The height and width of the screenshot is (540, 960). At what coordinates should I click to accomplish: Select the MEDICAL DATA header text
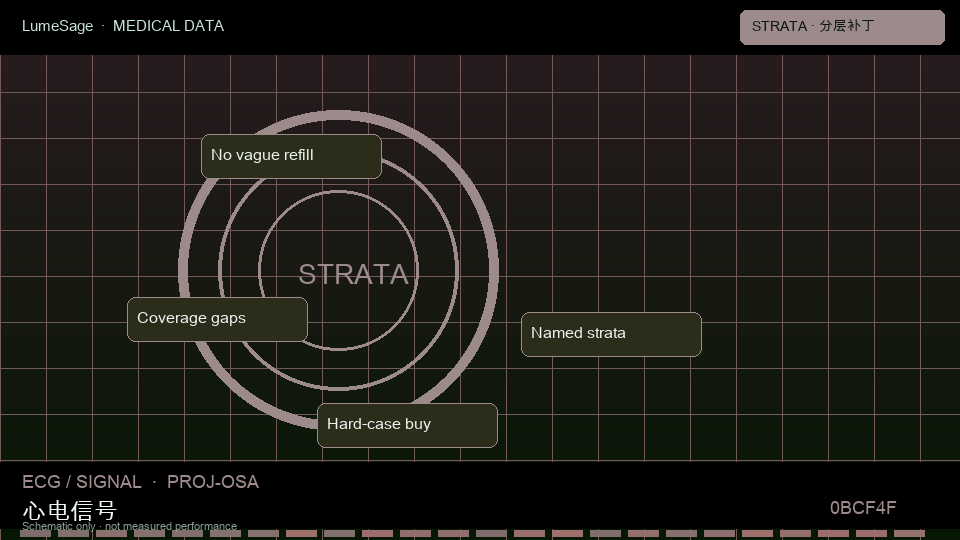point(168,26)
